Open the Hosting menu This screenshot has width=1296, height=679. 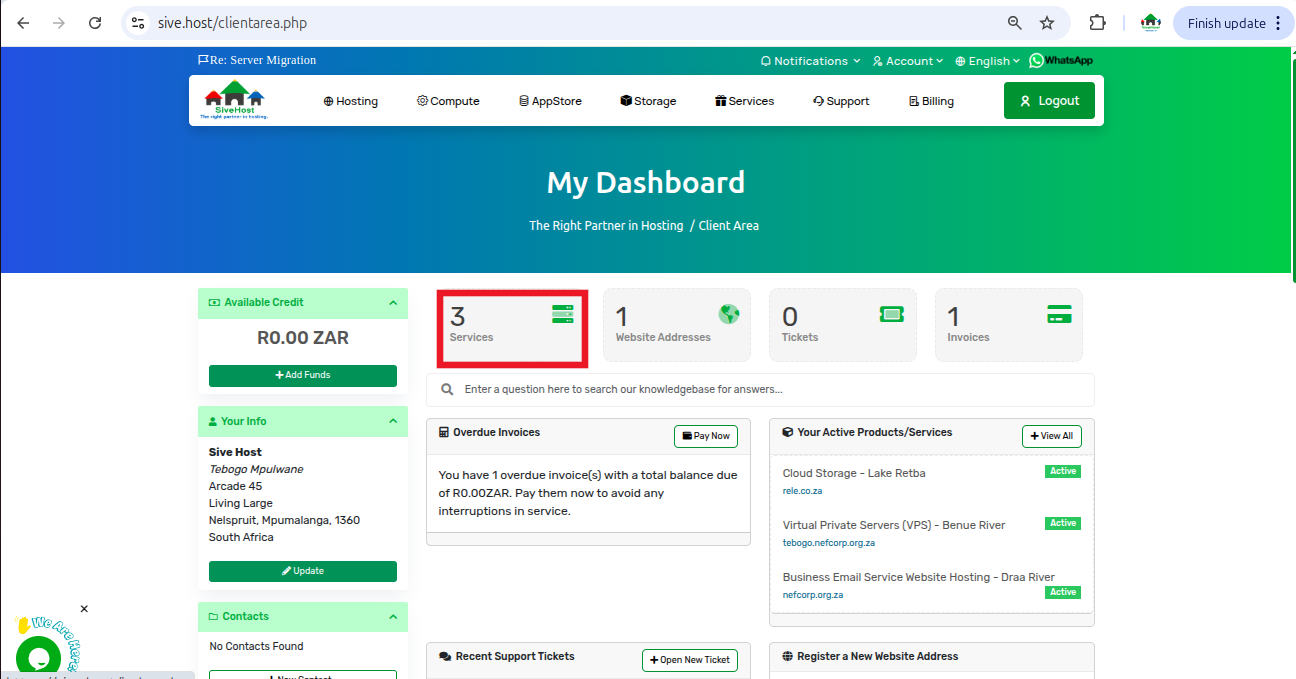click(x=351, y=101)
